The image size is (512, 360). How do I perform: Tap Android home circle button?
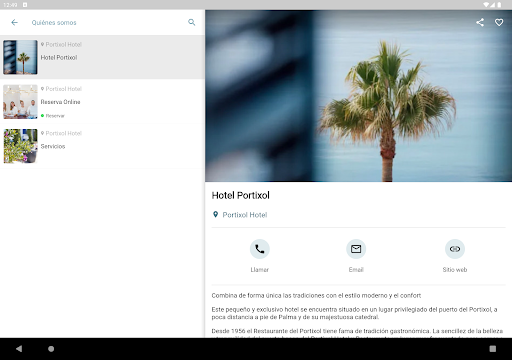(51, 349)
